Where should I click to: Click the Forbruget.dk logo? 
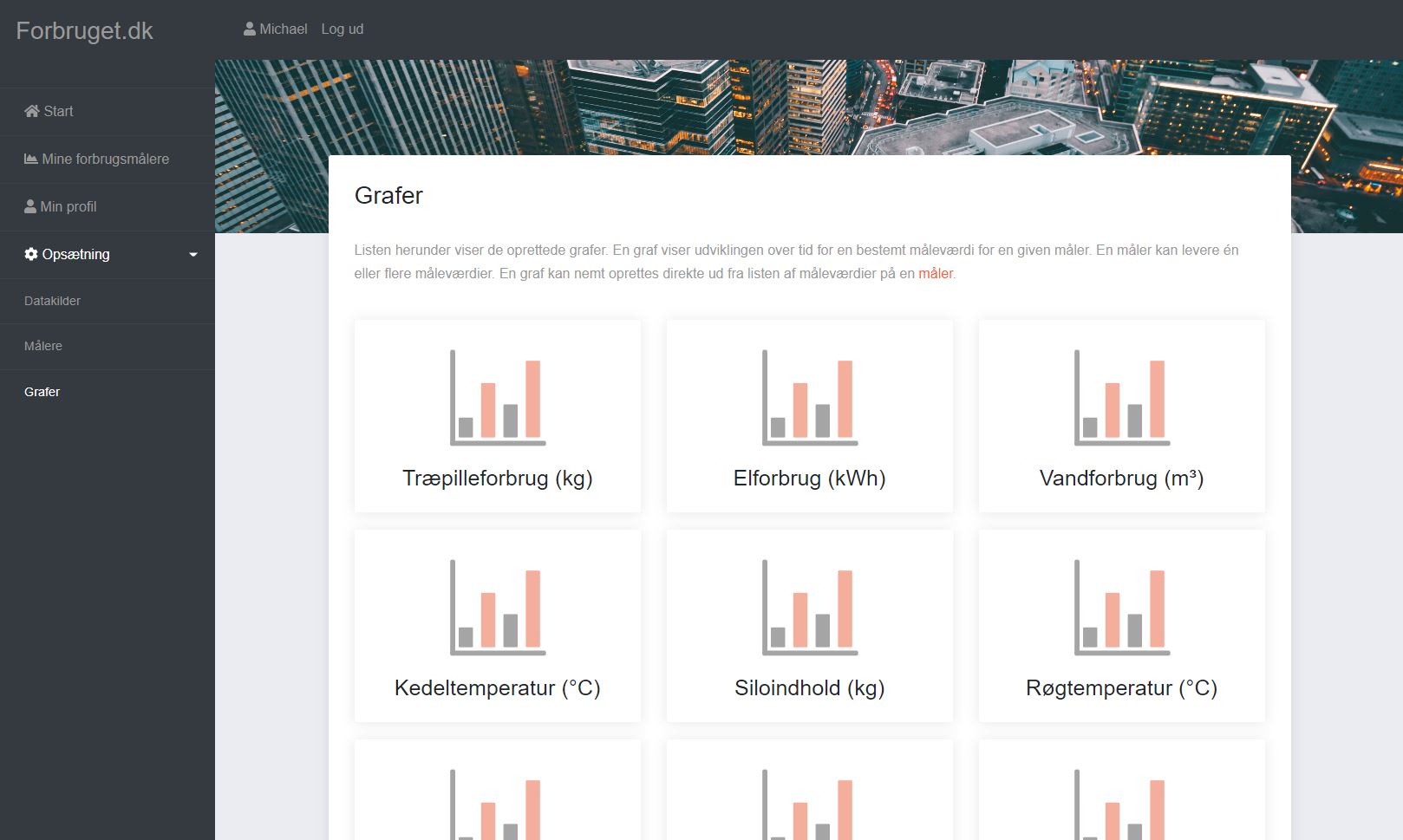84,30
